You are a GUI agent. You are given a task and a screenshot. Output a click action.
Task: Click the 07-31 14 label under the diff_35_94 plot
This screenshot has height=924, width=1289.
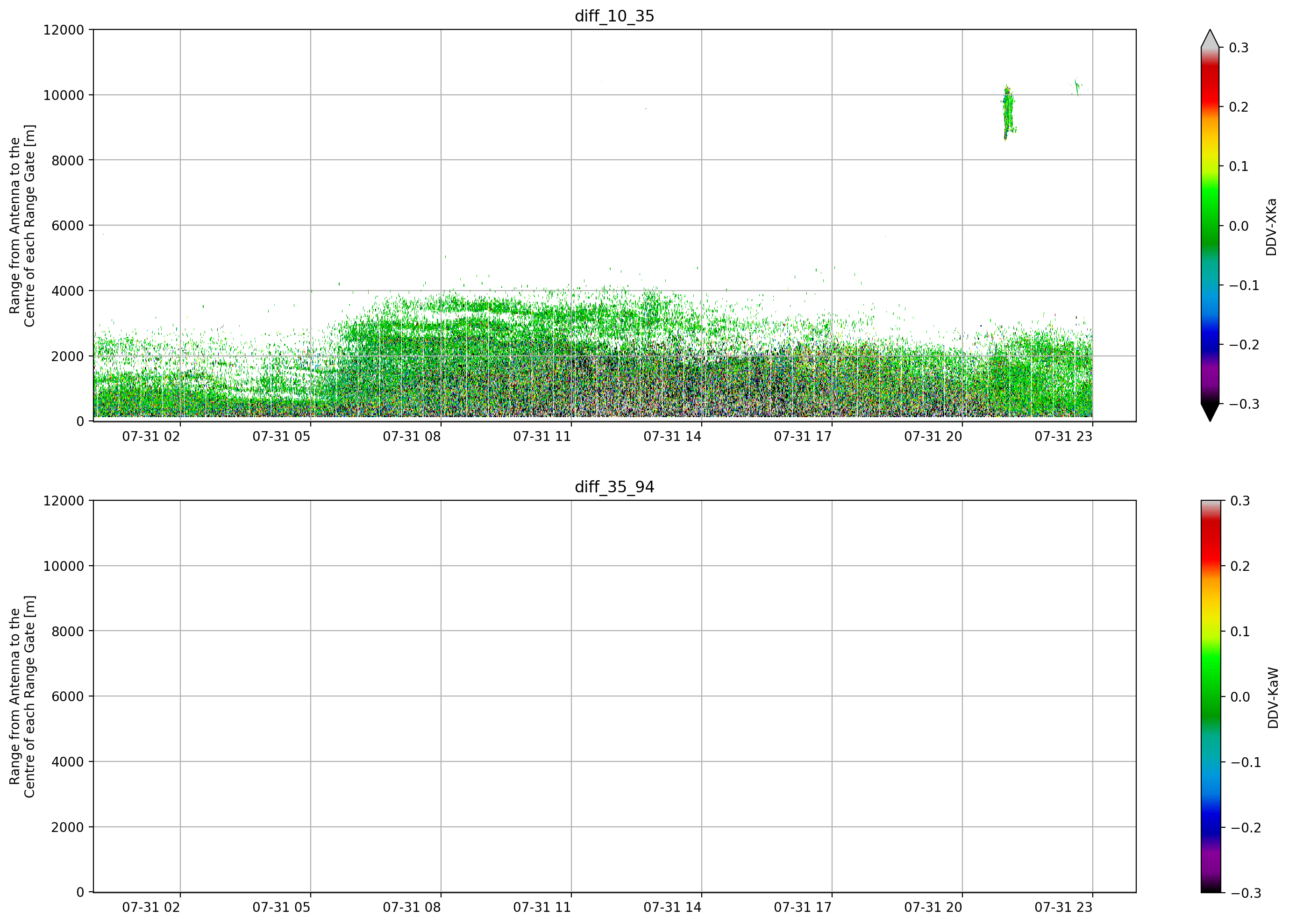click(x=672, y=908)
